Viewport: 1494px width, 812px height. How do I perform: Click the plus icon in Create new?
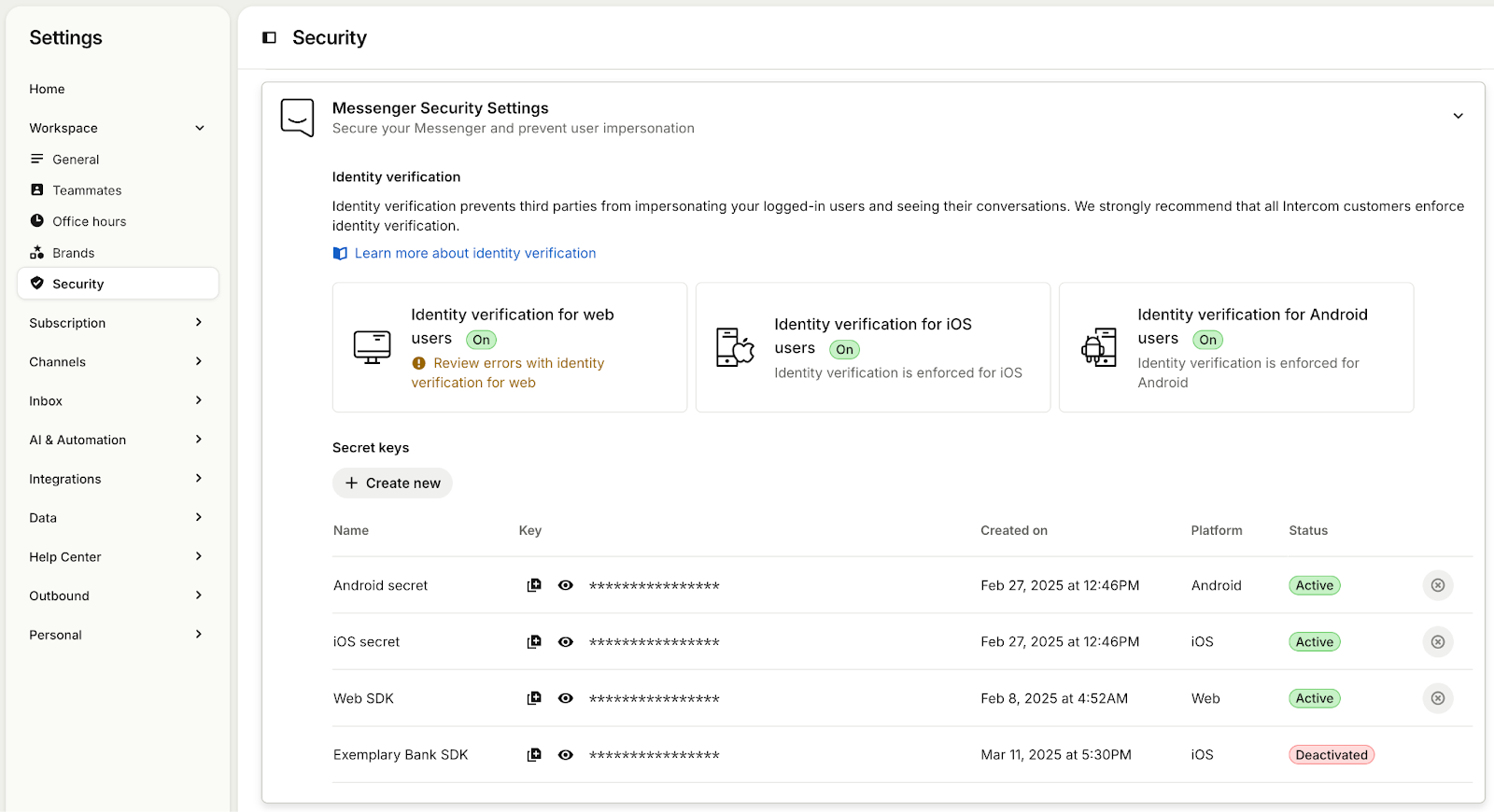click(351, 483)
